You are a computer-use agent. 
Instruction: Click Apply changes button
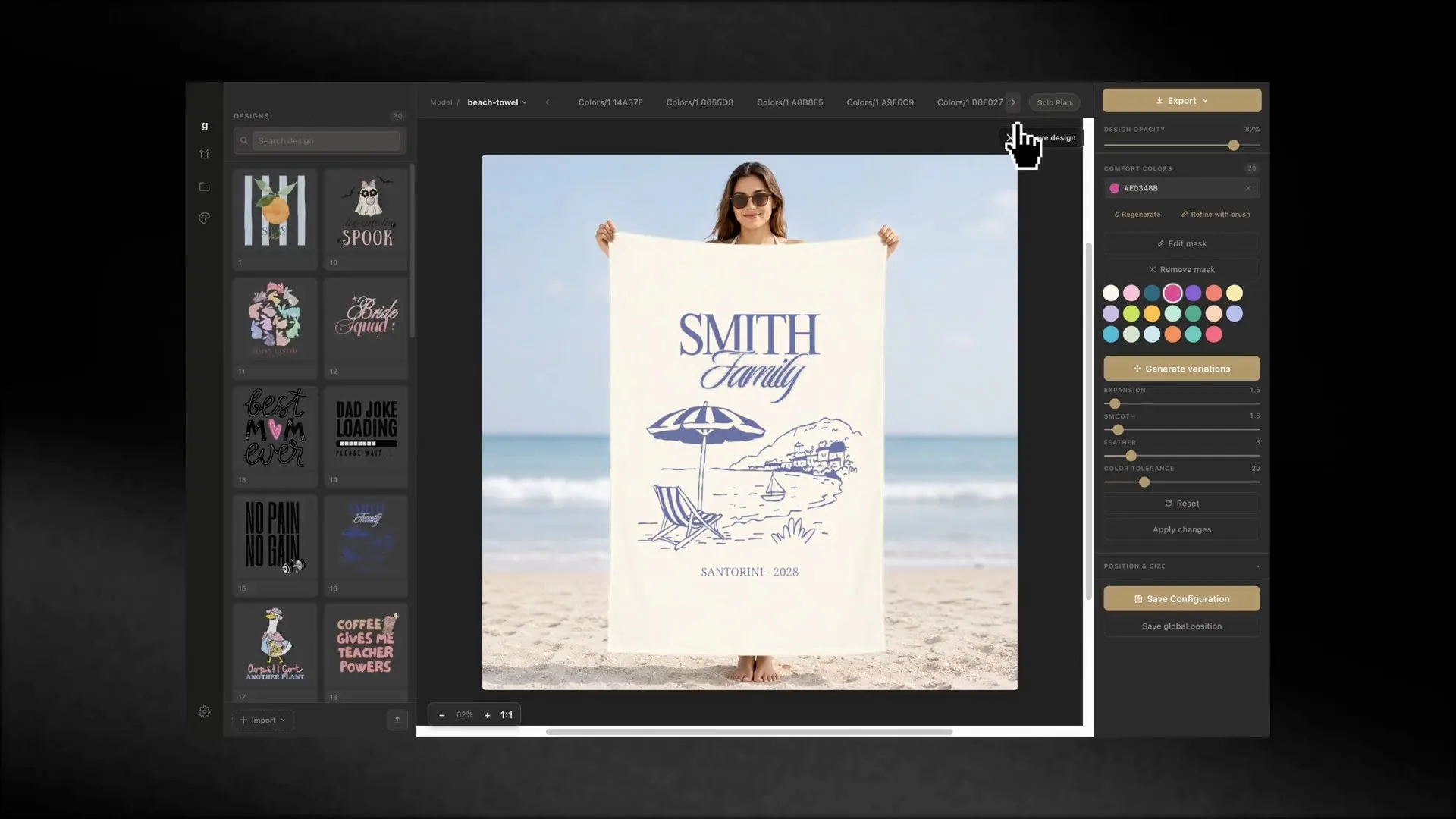click(1182, 529)
